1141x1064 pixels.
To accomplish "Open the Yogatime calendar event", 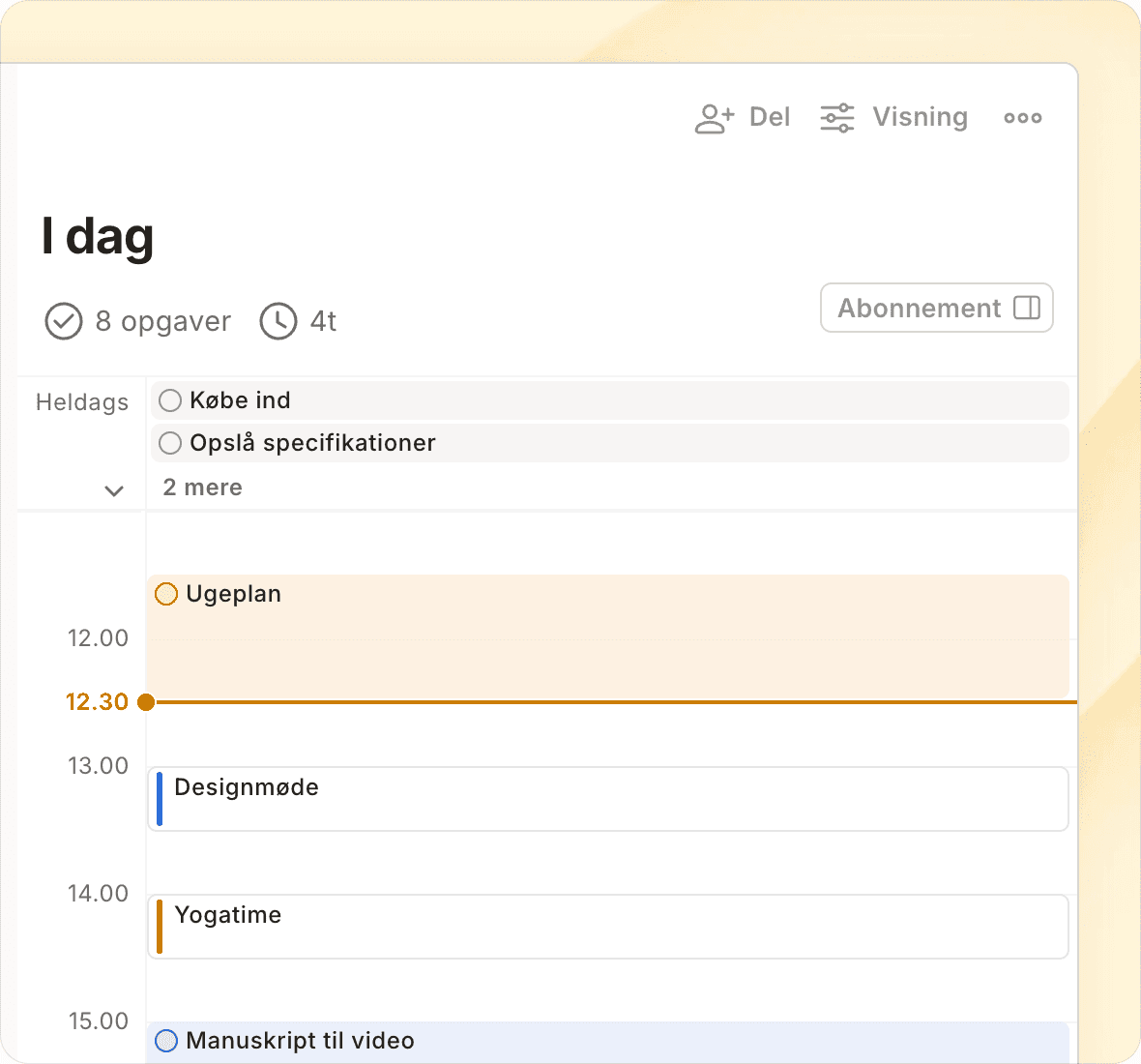I will (x=609, y=927).
